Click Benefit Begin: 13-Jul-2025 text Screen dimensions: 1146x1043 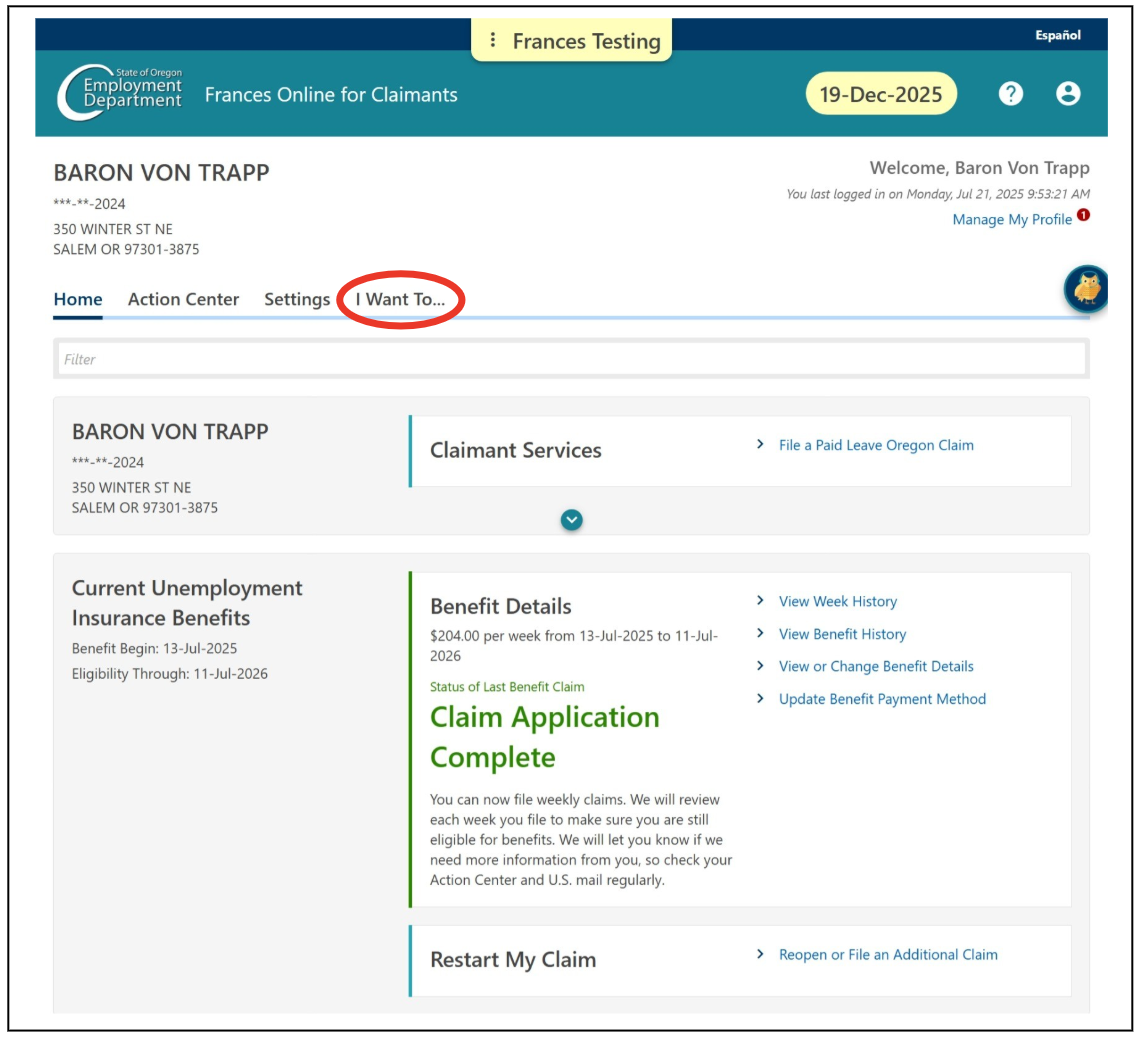[154, 648]
